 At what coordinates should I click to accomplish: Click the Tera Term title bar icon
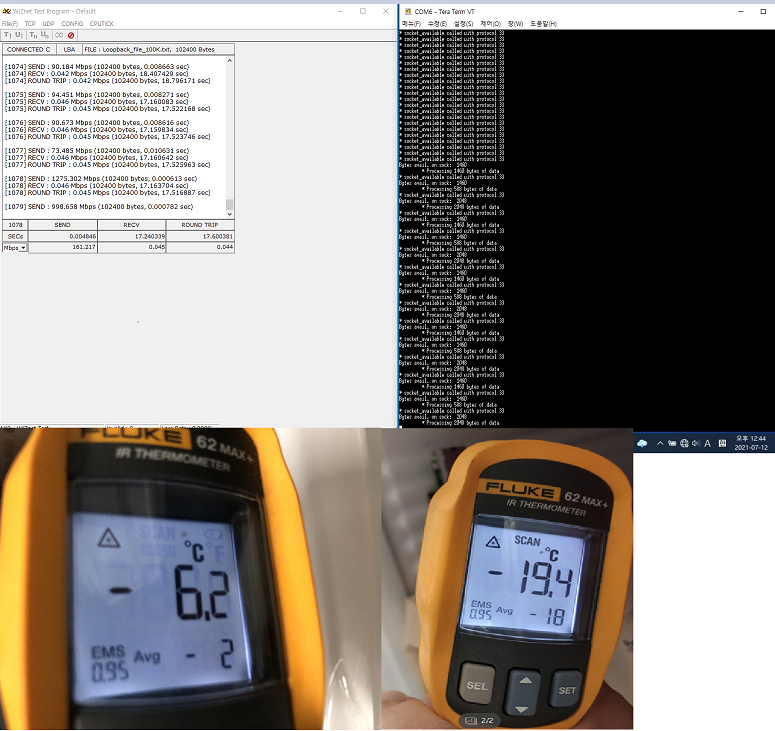[x=408, y=11]
